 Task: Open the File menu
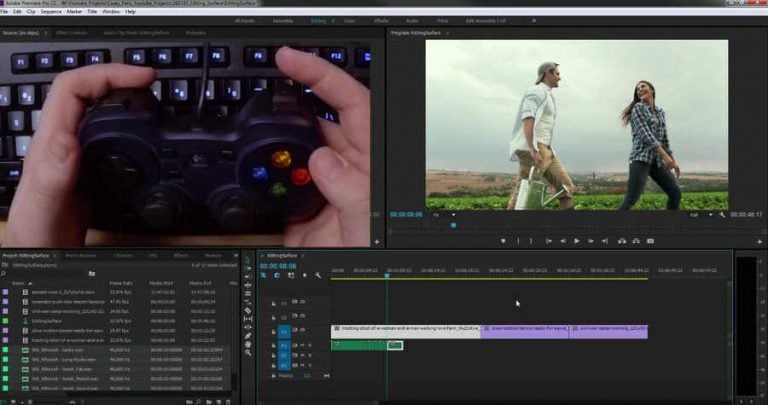tap(4, 11)
